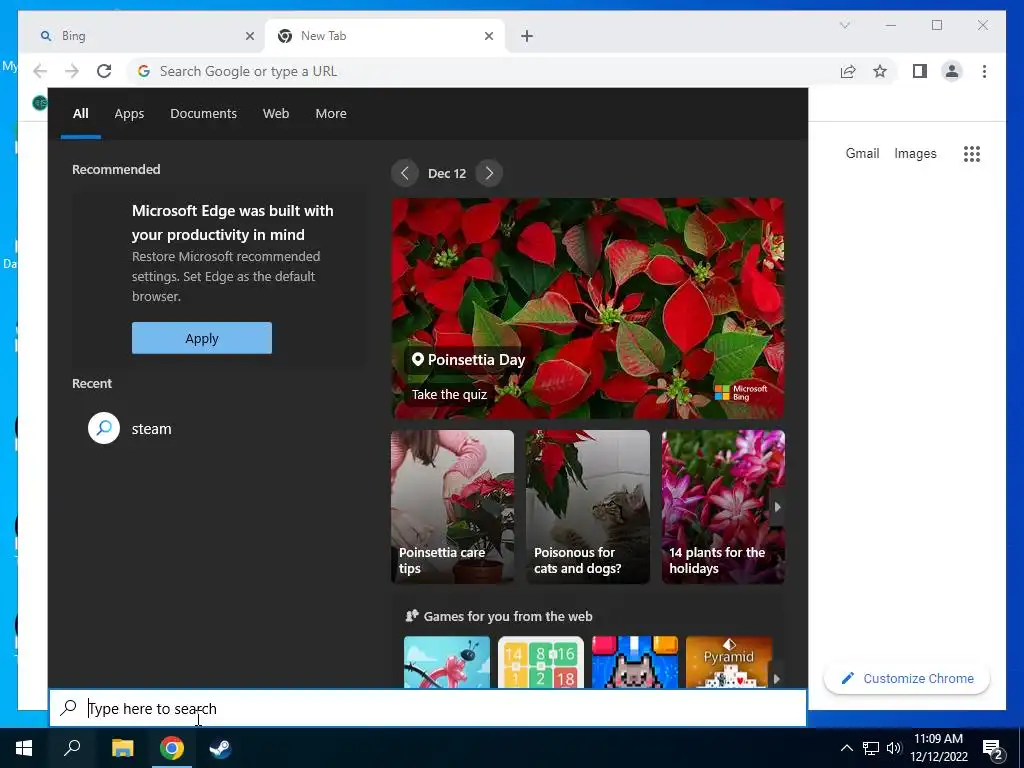Open the Google apps grid
This screenshot has height=768, width=1024.
[972, 153]
